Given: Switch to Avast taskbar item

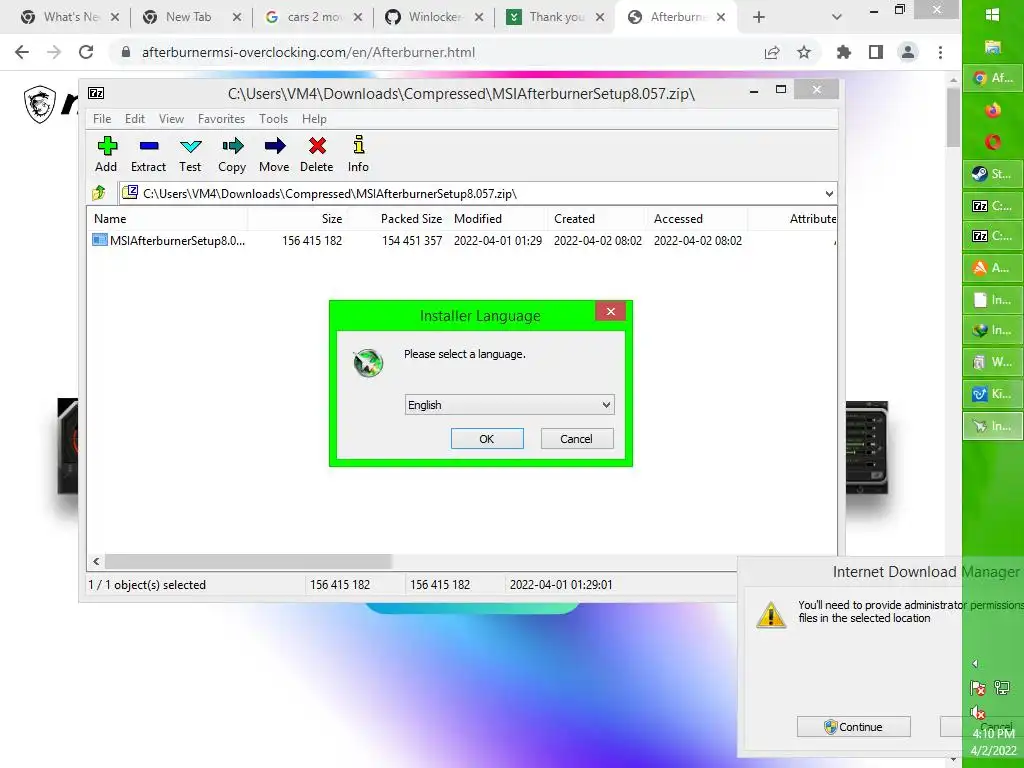Looking at the screenshot, I should [993, 267].
